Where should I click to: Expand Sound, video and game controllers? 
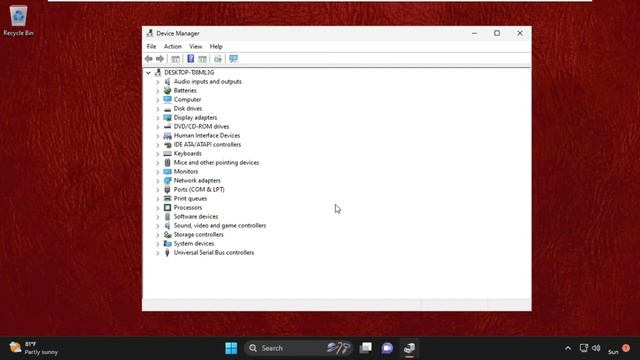coord(158,226)
